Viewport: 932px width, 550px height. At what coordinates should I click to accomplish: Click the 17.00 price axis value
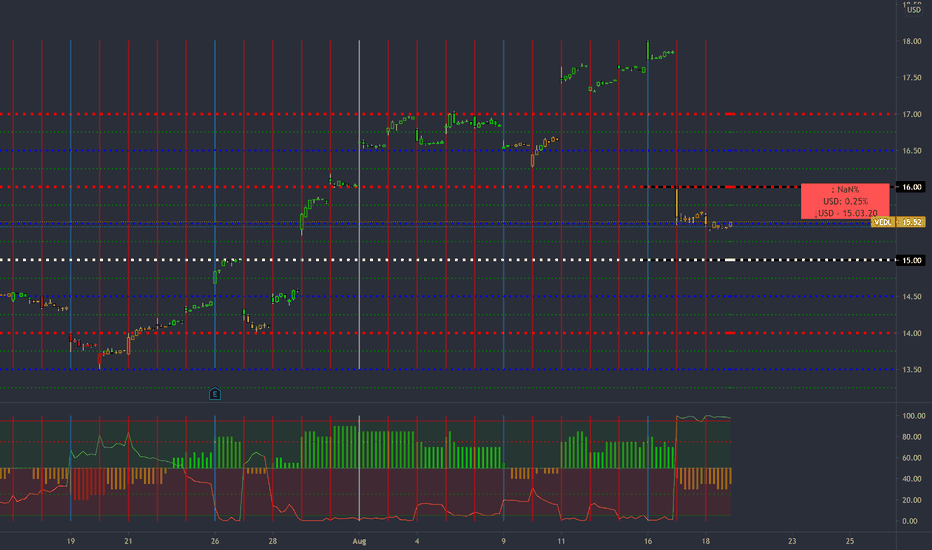[912, 114]
